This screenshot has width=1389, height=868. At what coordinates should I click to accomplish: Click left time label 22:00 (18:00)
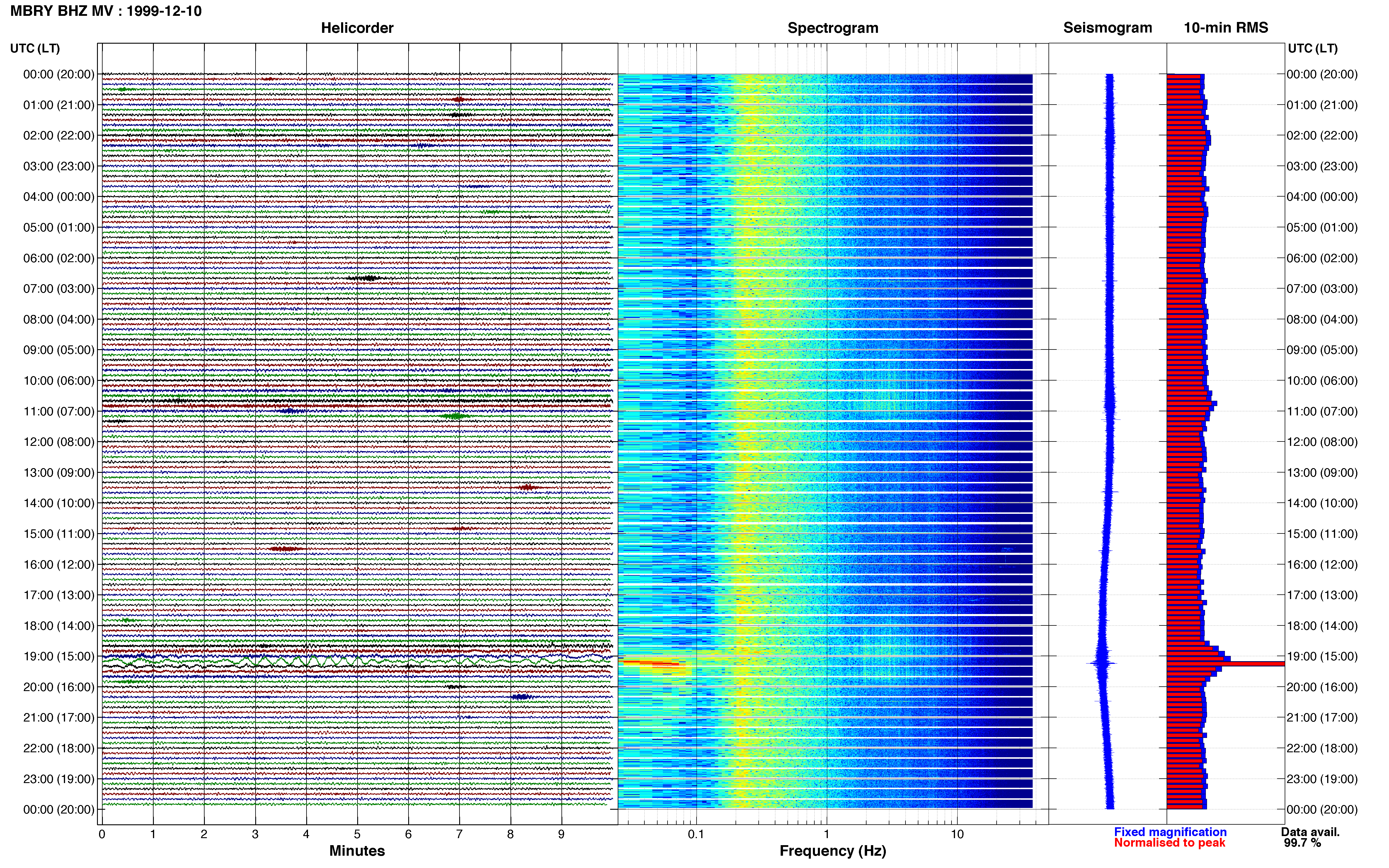click(59, 748)
